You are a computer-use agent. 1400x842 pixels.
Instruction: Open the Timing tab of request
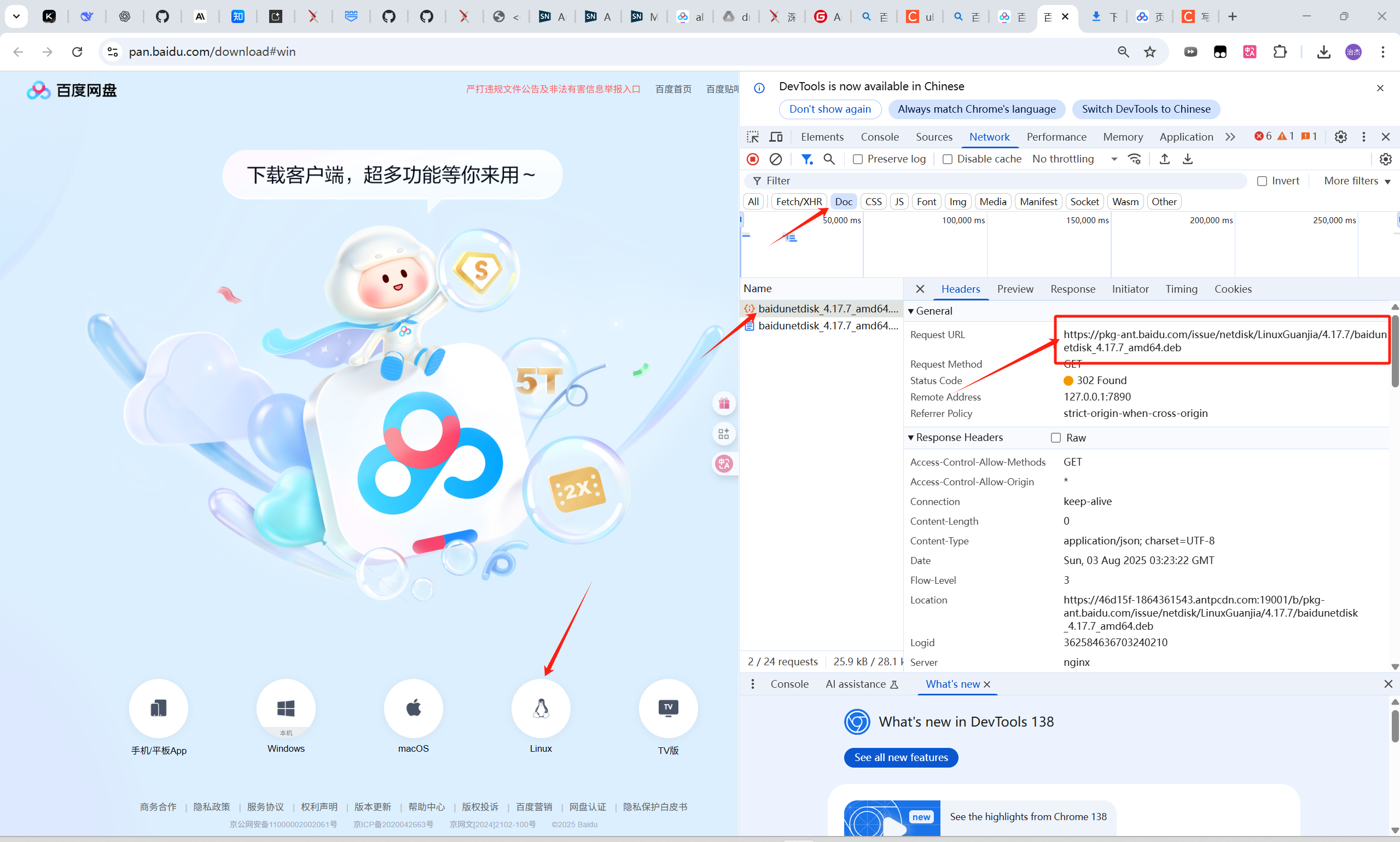pos(1181,289)
